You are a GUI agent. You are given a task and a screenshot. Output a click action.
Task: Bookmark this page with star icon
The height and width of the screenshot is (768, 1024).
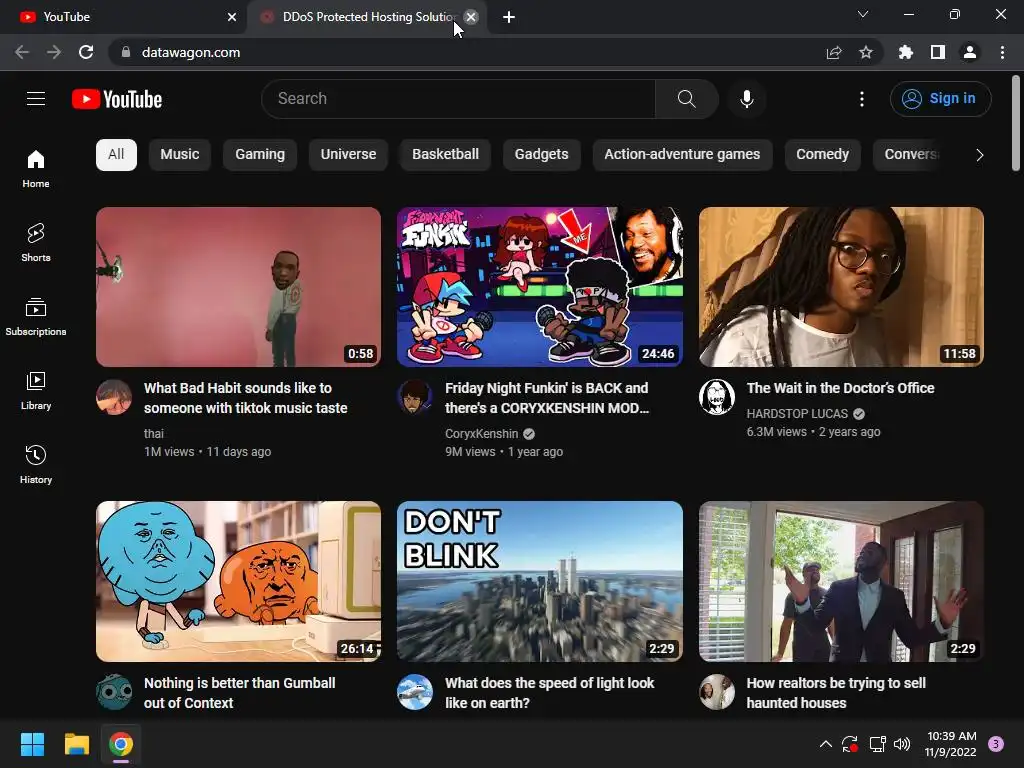click(x=866, y=52)
